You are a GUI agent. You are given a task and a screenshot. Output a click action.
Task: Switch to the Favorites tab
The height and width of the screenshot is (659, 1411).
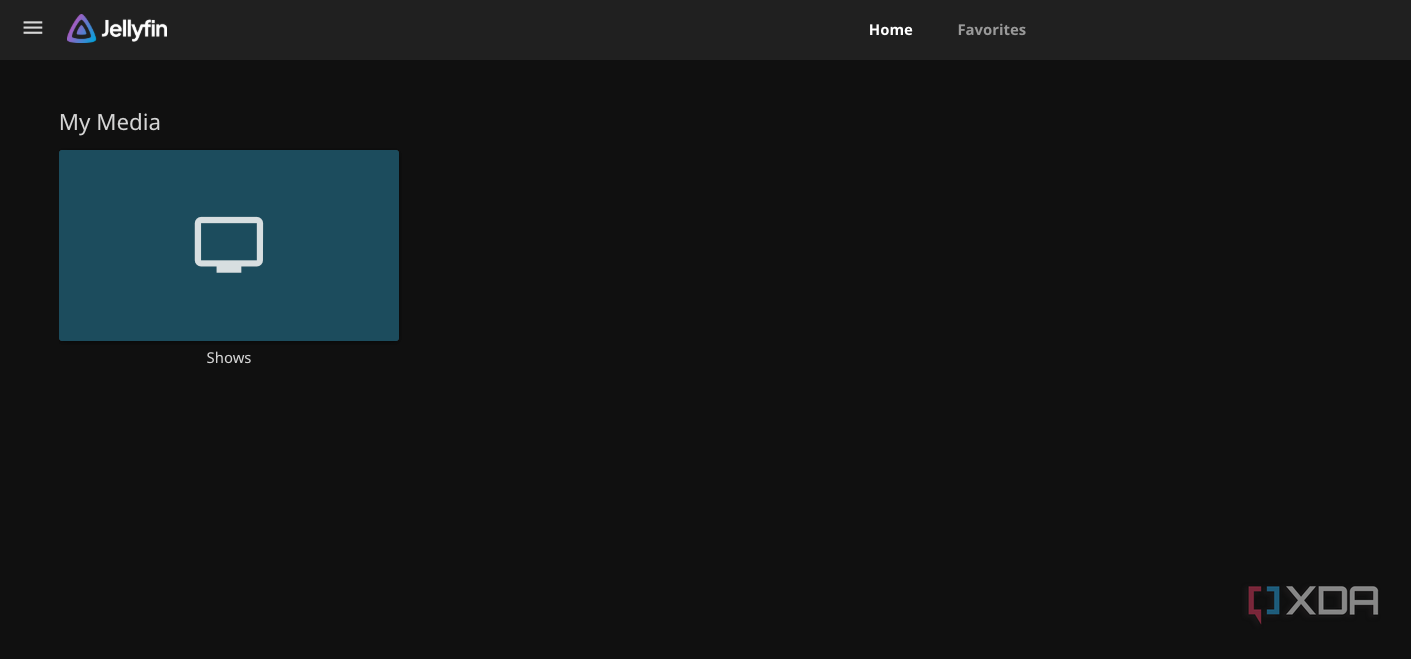[991, 30]
